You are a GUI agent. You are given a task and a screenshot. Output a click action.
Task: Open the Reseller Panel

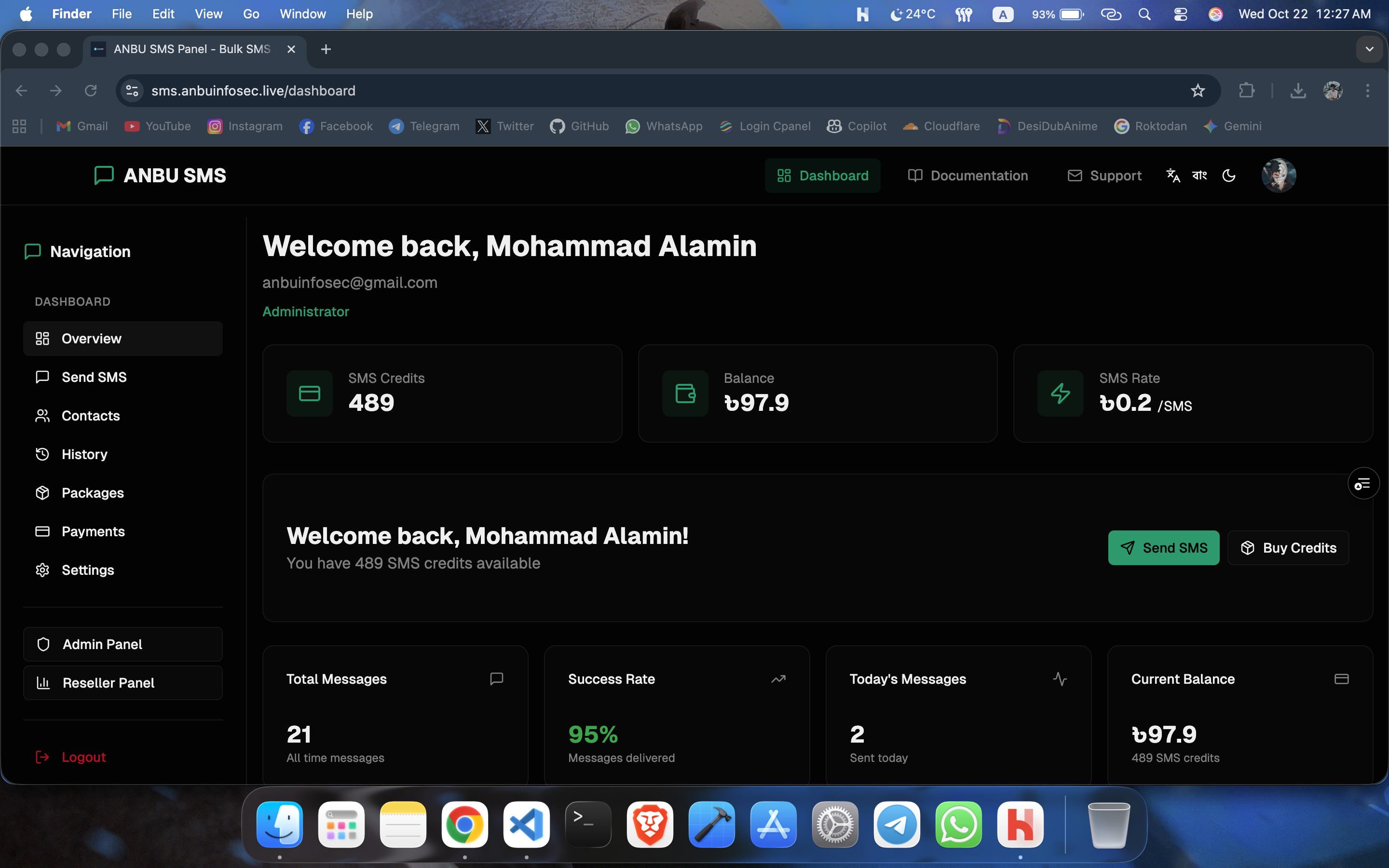click(123, 682)
